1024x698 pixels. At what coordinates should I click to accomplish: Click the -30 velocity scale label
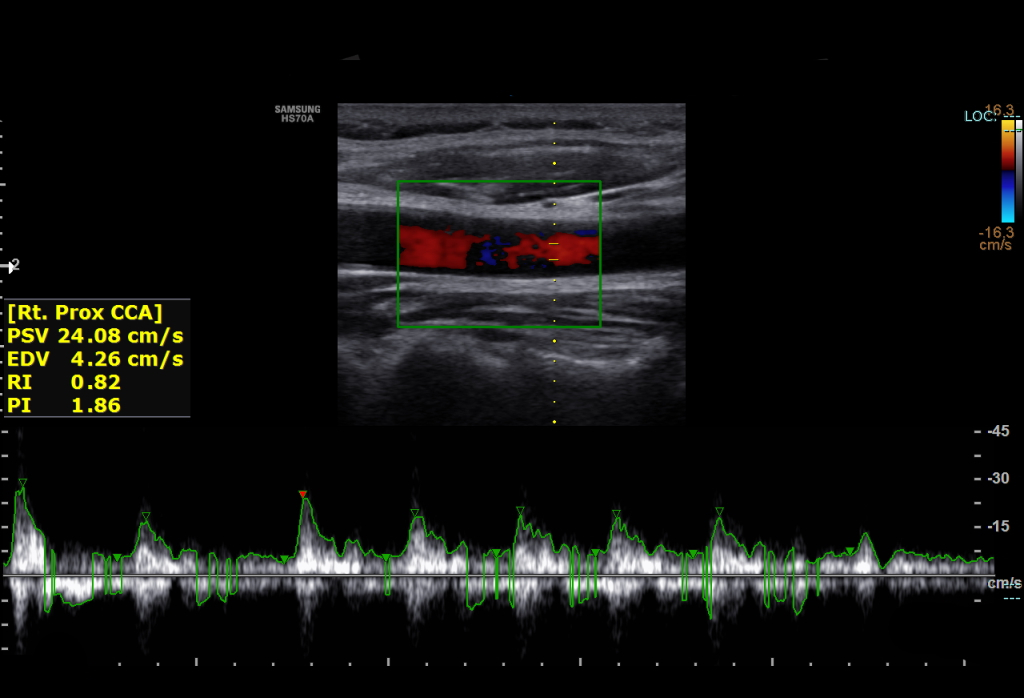tap(997, 478)
